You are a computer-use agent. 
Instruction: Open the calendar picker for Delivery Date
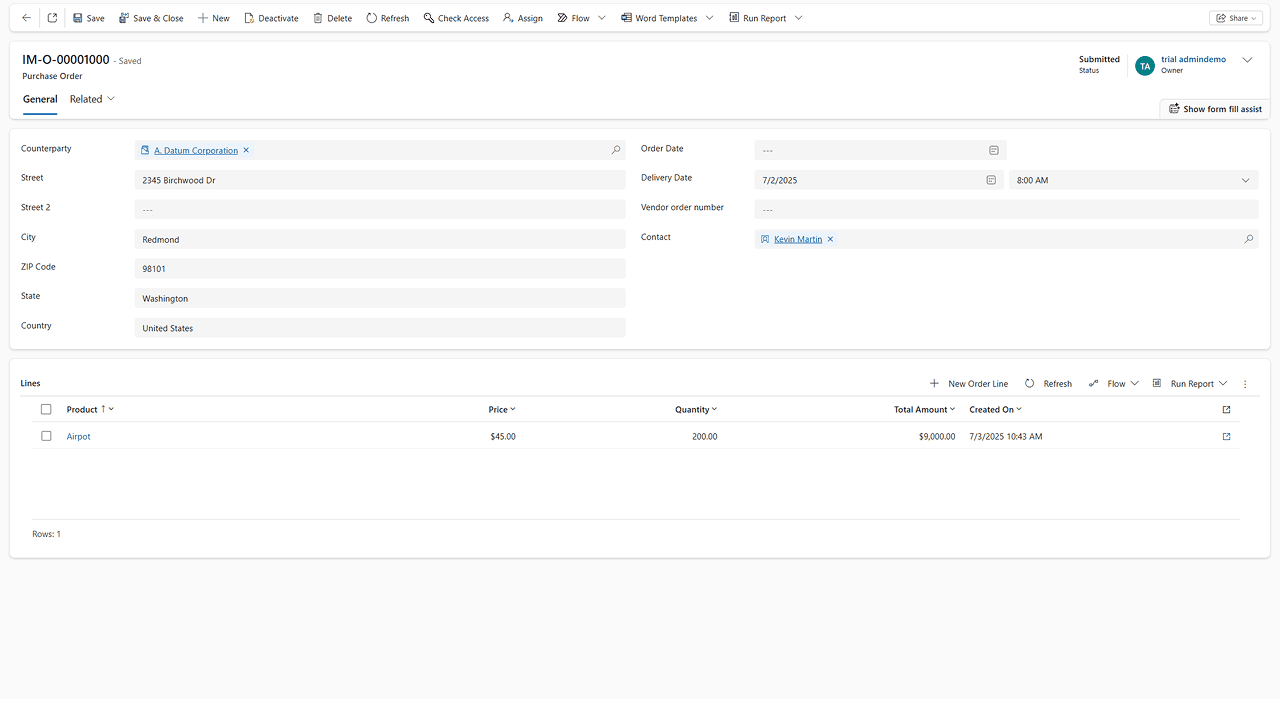(x=990, y=180)
